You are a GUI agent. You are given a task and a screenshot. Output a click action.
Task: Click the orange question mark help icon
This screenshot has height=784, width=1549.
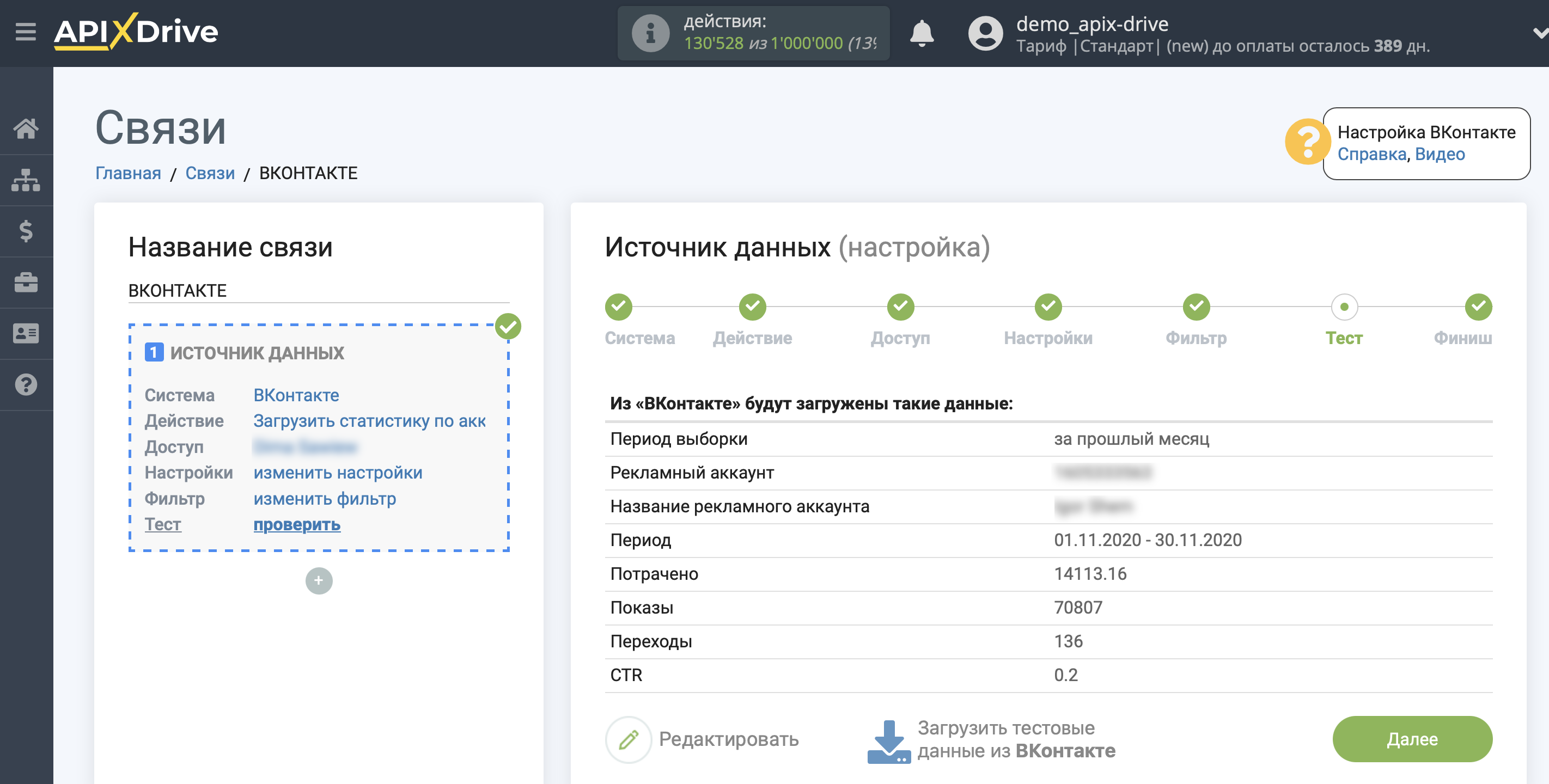click(x=1307, y=142)
